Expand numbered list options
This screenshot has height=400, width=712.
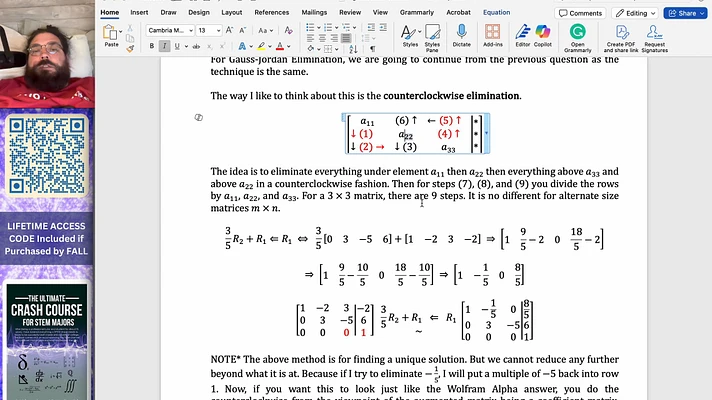(336, 28)
